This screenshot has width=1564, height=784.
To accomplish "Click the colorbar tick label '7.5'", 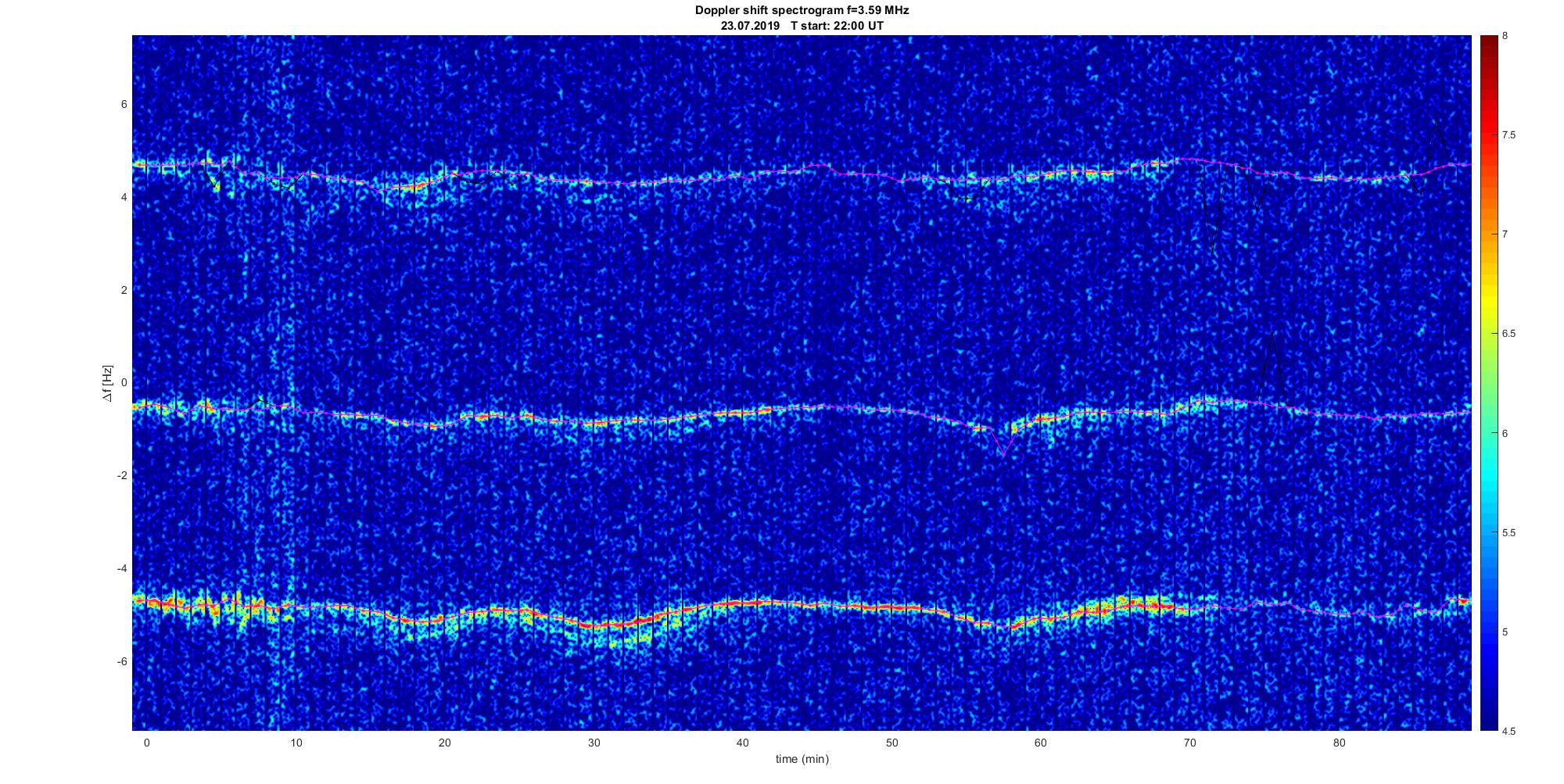I will tap(1509, 135).
